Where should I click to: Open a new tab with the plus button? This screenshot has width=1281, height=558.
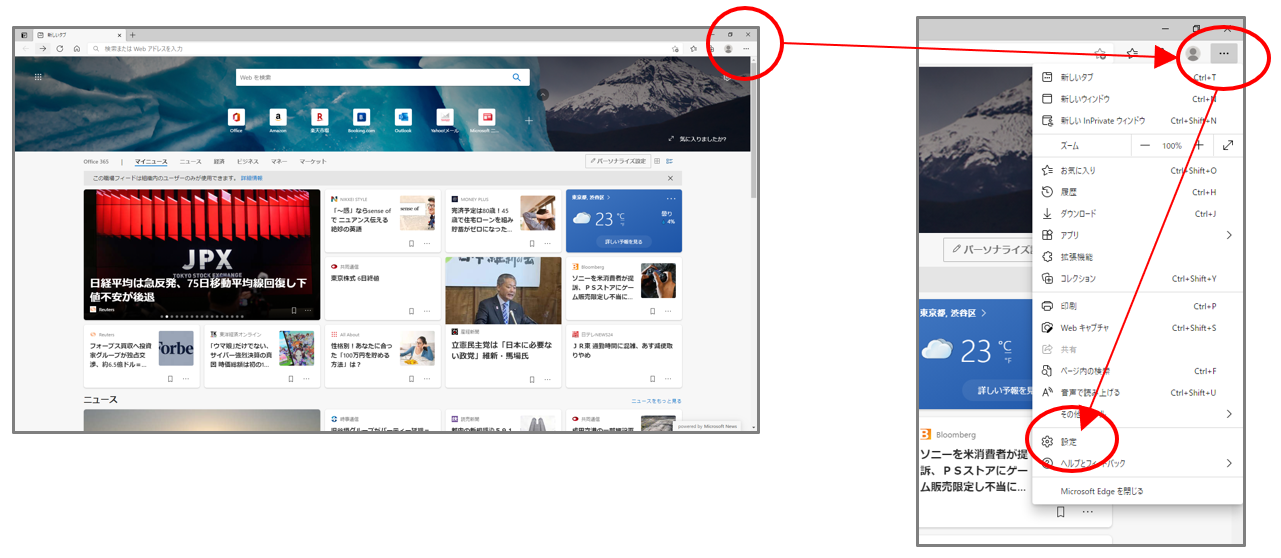(x=133, y=35)
